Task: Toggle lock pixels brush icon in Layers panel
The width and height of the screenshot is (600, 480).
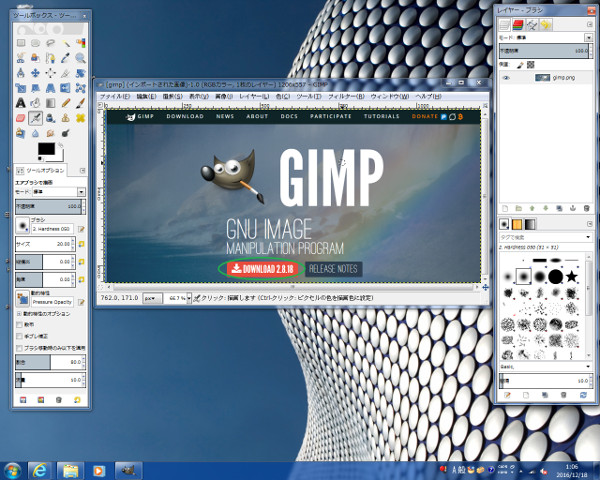Action: pyautogui.click(x=520, y=65)
